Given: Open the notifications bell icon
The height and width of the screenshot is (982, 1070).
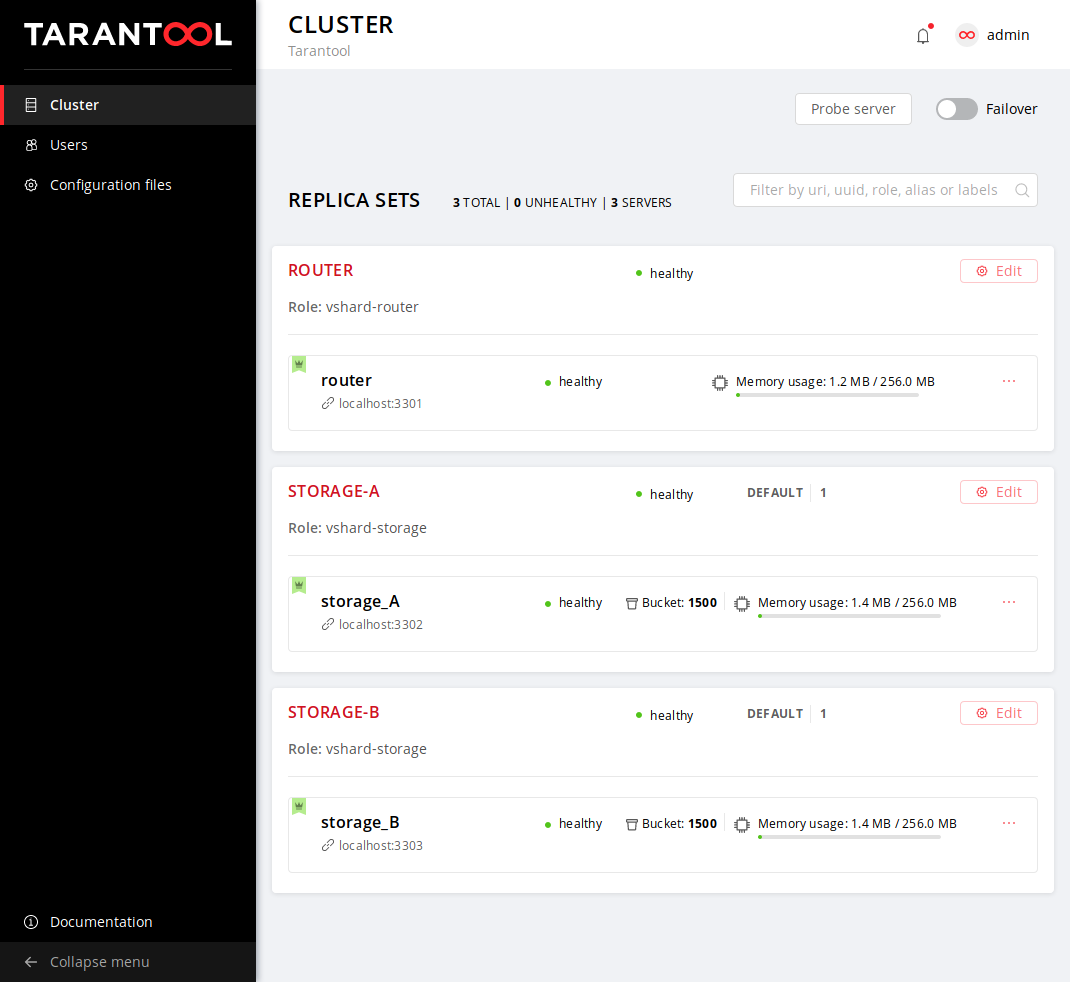Looking at the screenshot, I should click(x=923, y=35).
